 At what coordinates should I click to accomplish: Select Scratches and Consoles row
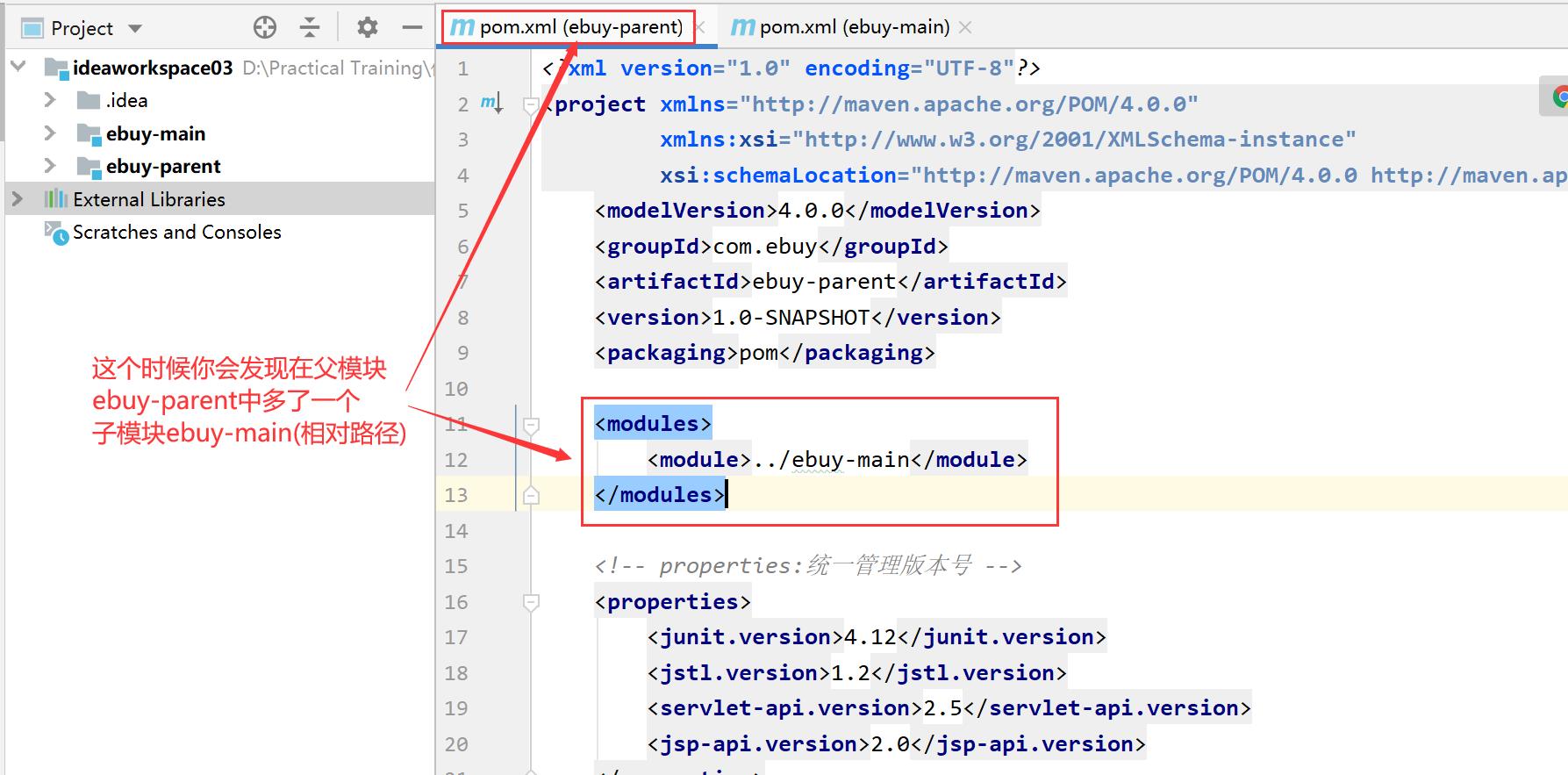(x=219, y=232)
